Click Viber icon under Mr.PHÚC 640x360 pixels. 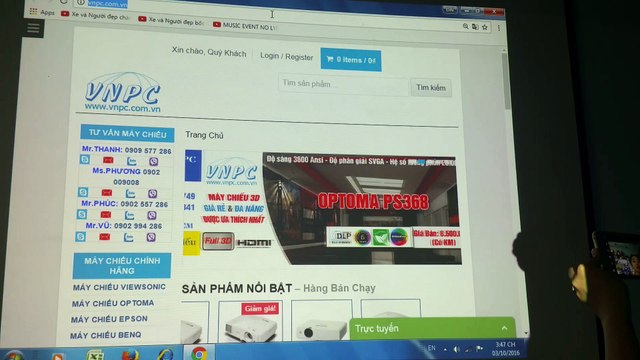coord(152,216)
